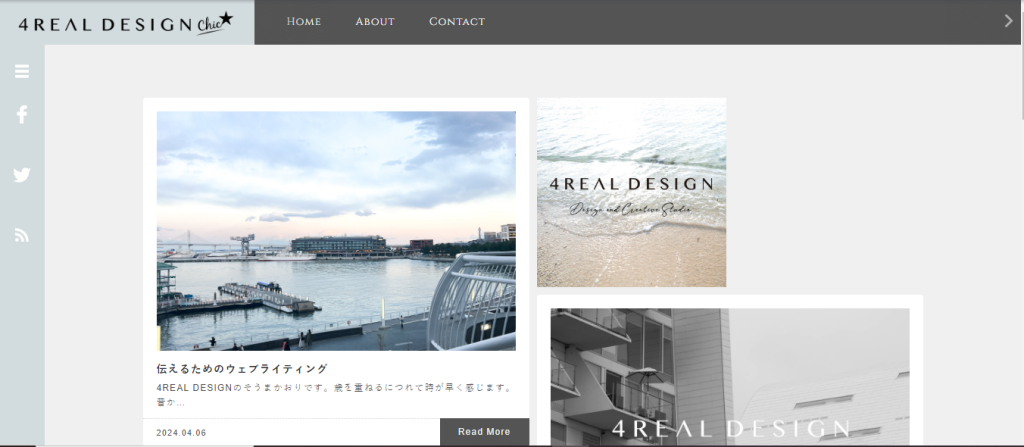Click the Design and Creative Studio tagline

click(631, 209)
